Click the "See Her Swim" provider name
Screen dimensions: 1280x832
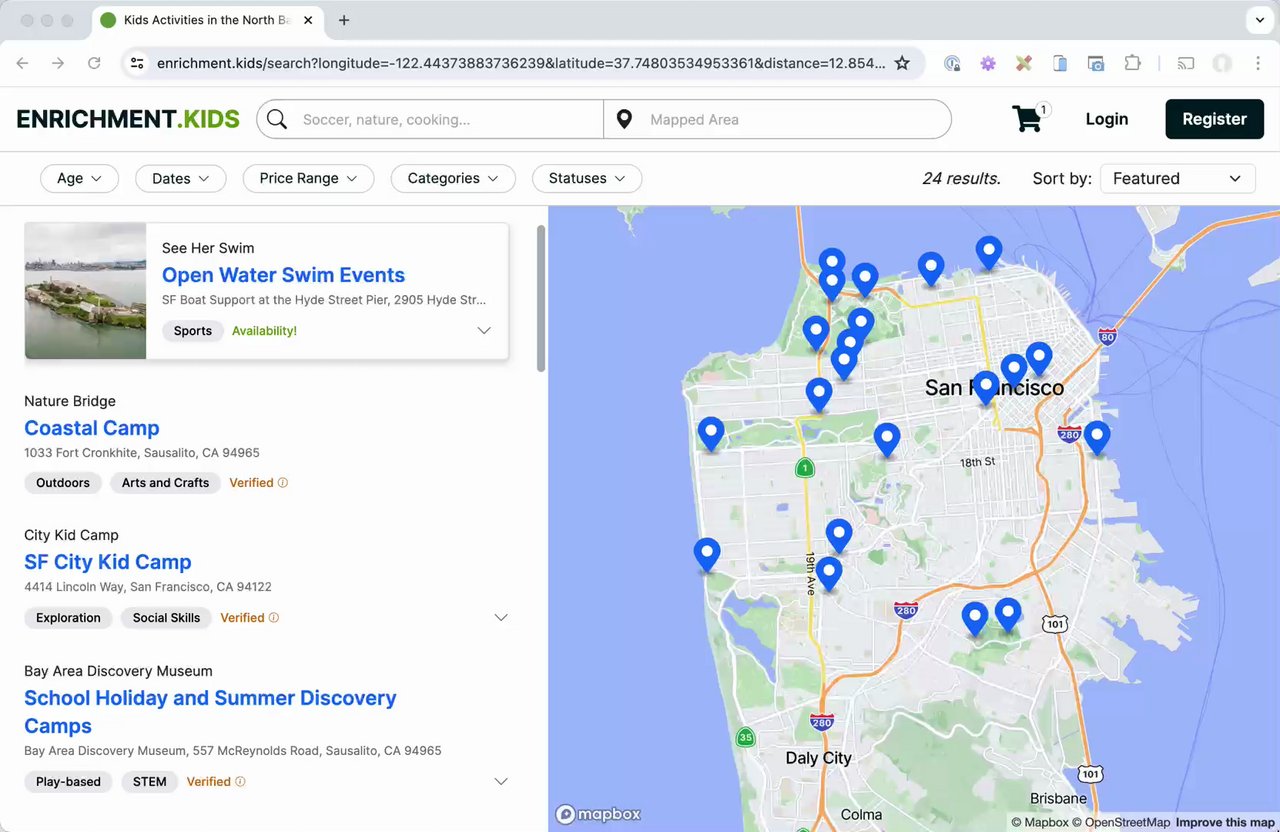pos(208,248)
